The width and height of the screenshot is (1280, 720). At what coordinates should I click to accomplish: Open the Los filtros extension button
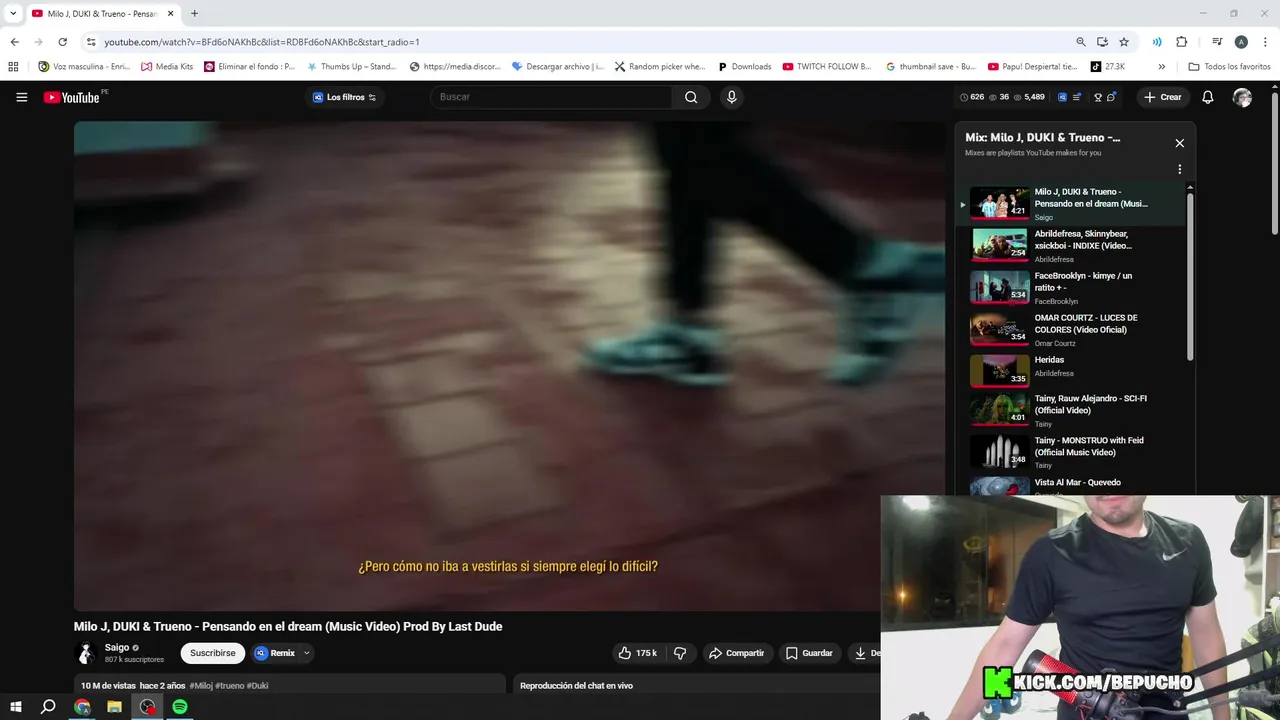tap(345, 97)
